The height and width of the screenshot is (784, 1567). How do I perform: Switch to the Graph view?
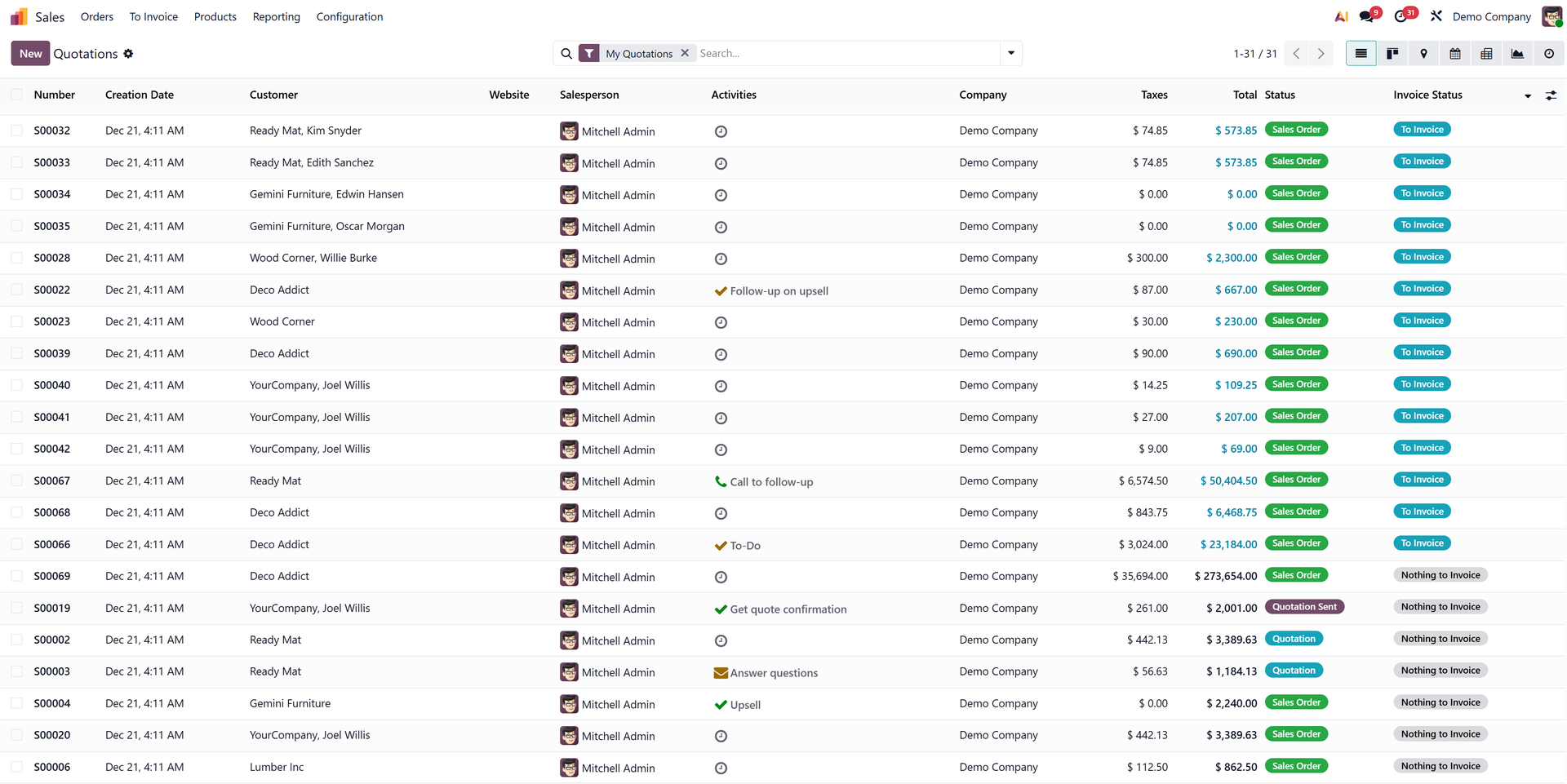coord(1517,53)
